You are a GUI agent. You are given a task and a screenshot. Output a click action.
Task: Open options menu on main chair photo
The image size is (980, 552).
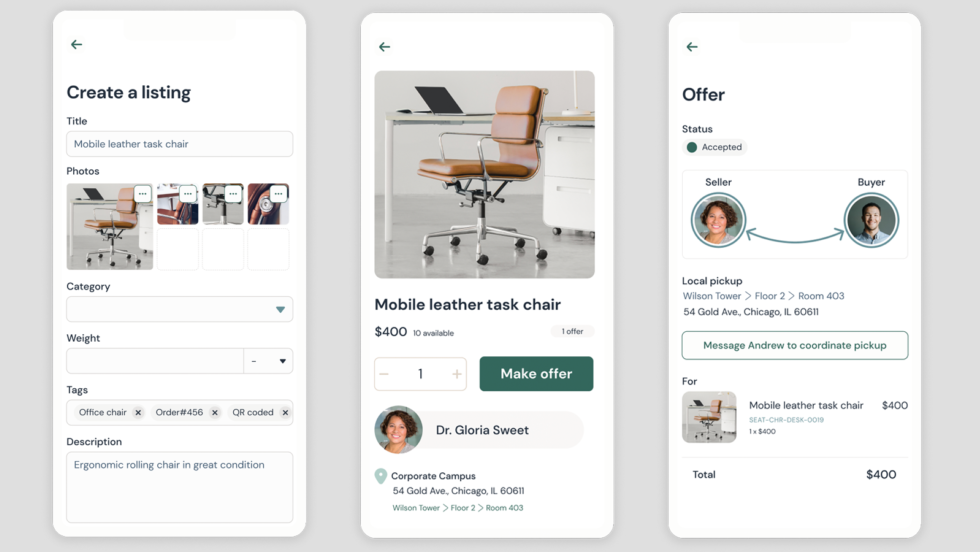pyautogui.click(x=142, y=194)
